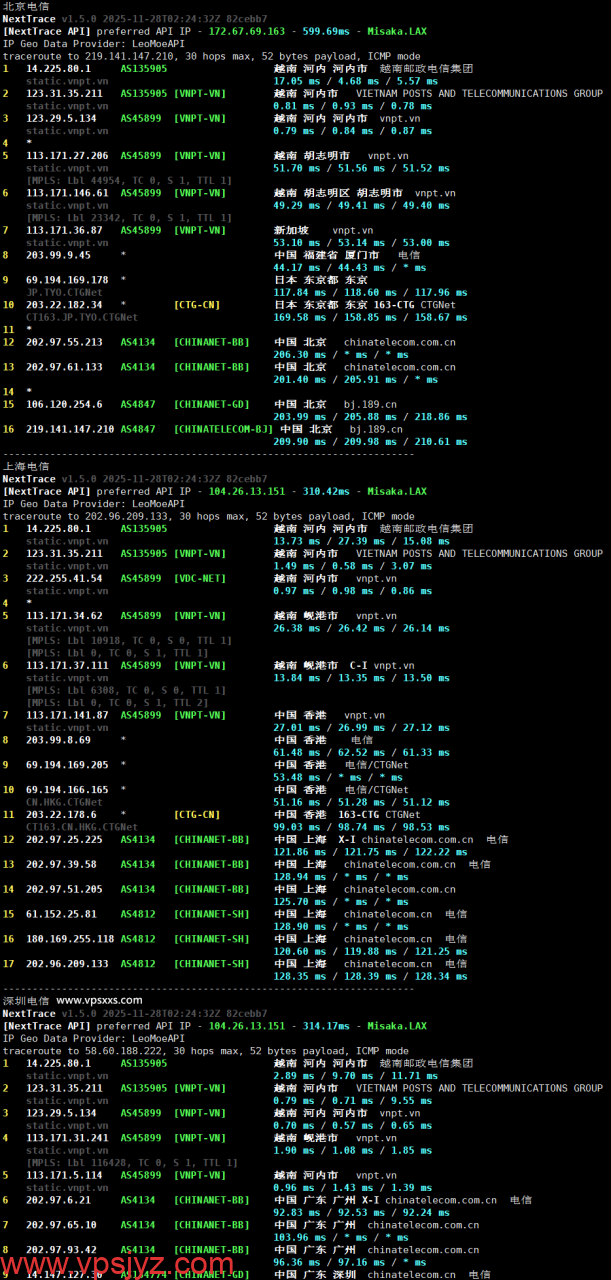The image size is (611, 1280).
Task: Select hop IP 202.97.55.213
Action: (64, 342)
